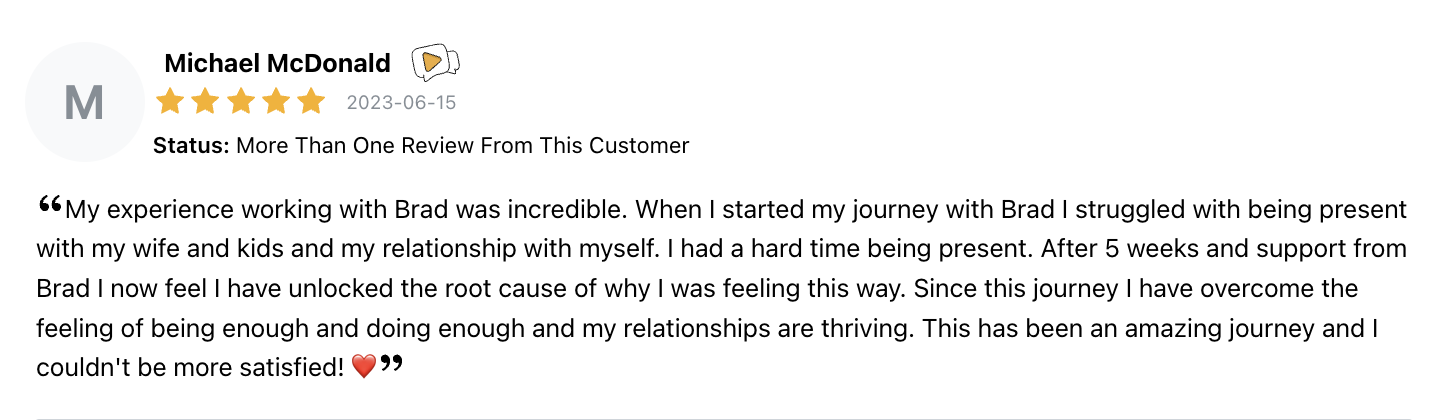
Task: Click the second gold star
Action: point(206,102)
